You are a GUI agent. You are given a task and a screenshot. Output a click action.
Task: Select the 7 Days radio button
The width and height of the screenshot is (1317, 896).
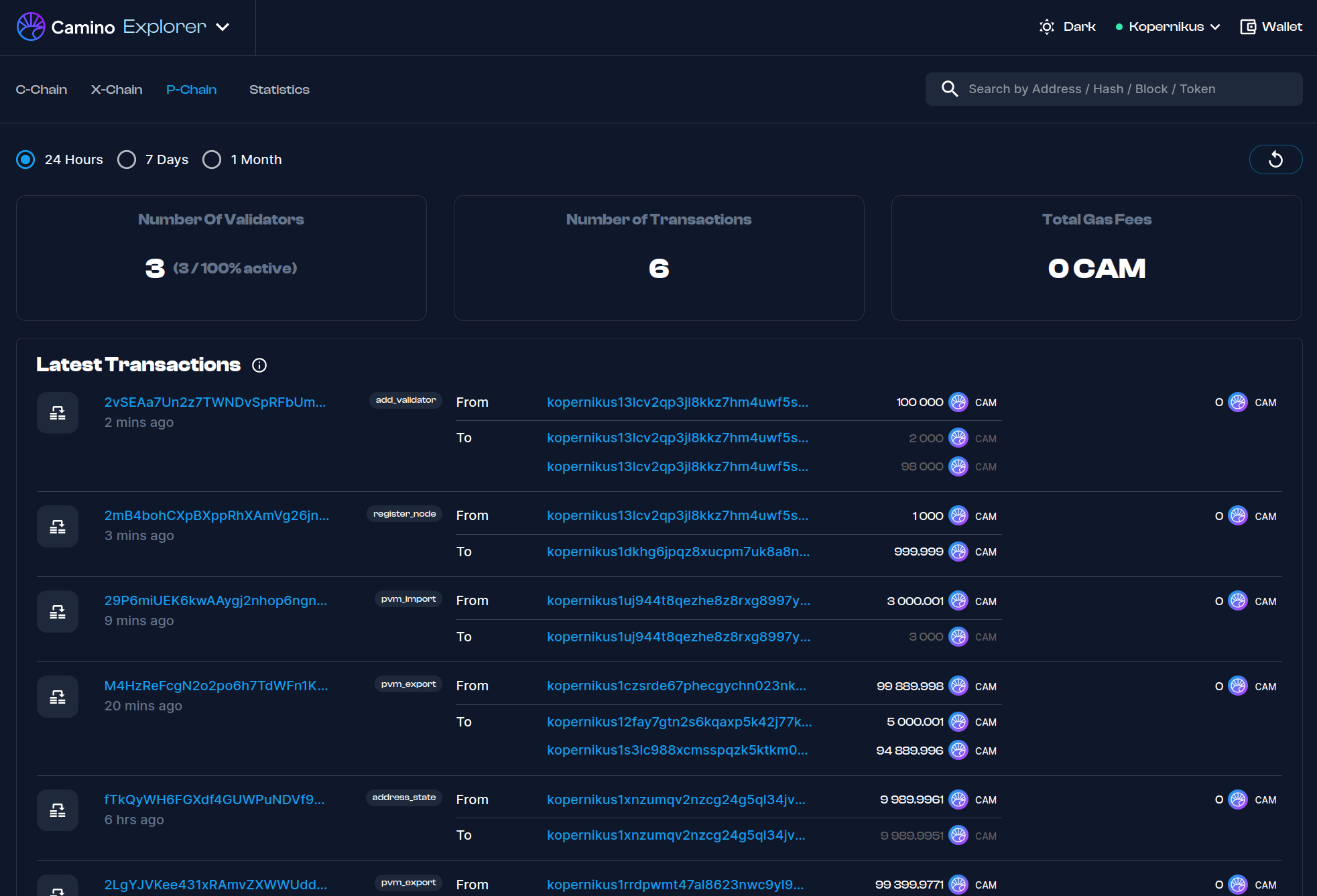(x=127, y=159)
